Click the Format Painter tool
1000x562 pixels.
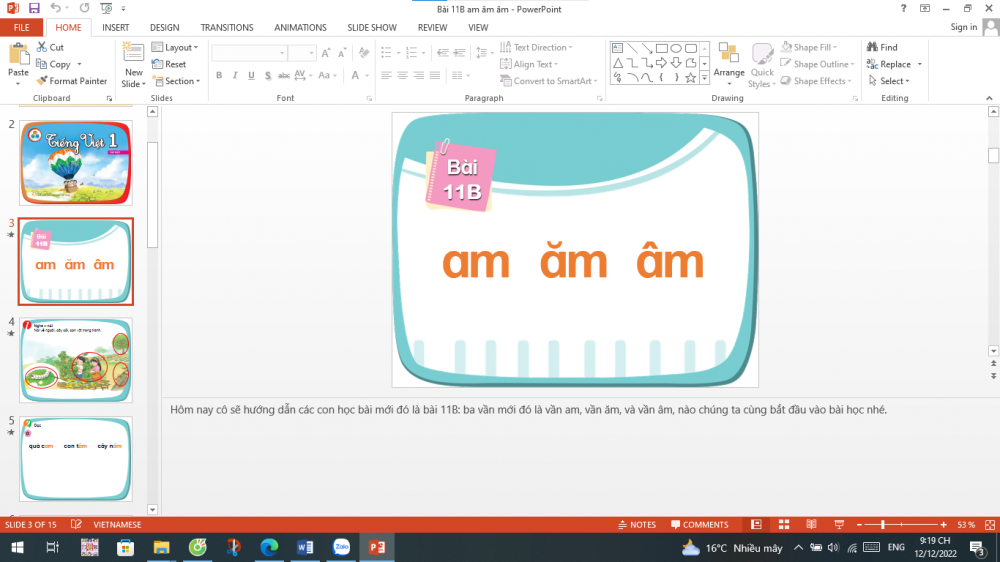71,81
